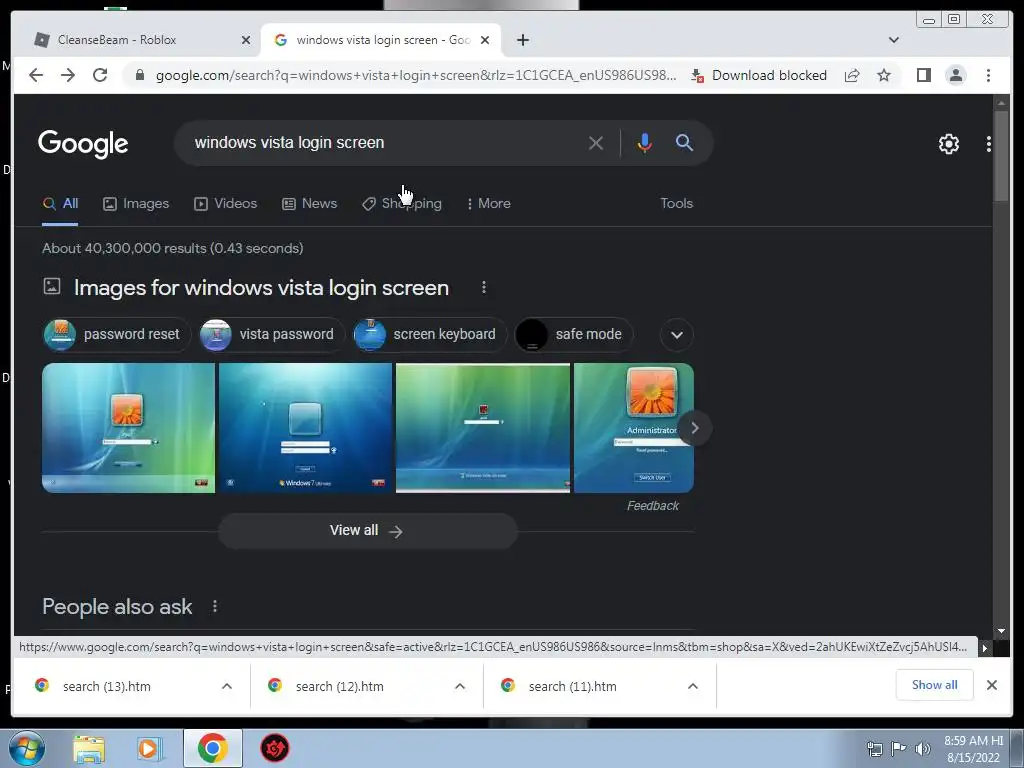Close the CleanseBeam - Roblox tab
The height and width of the screenshot is (768, 1024).
point(246,40)
